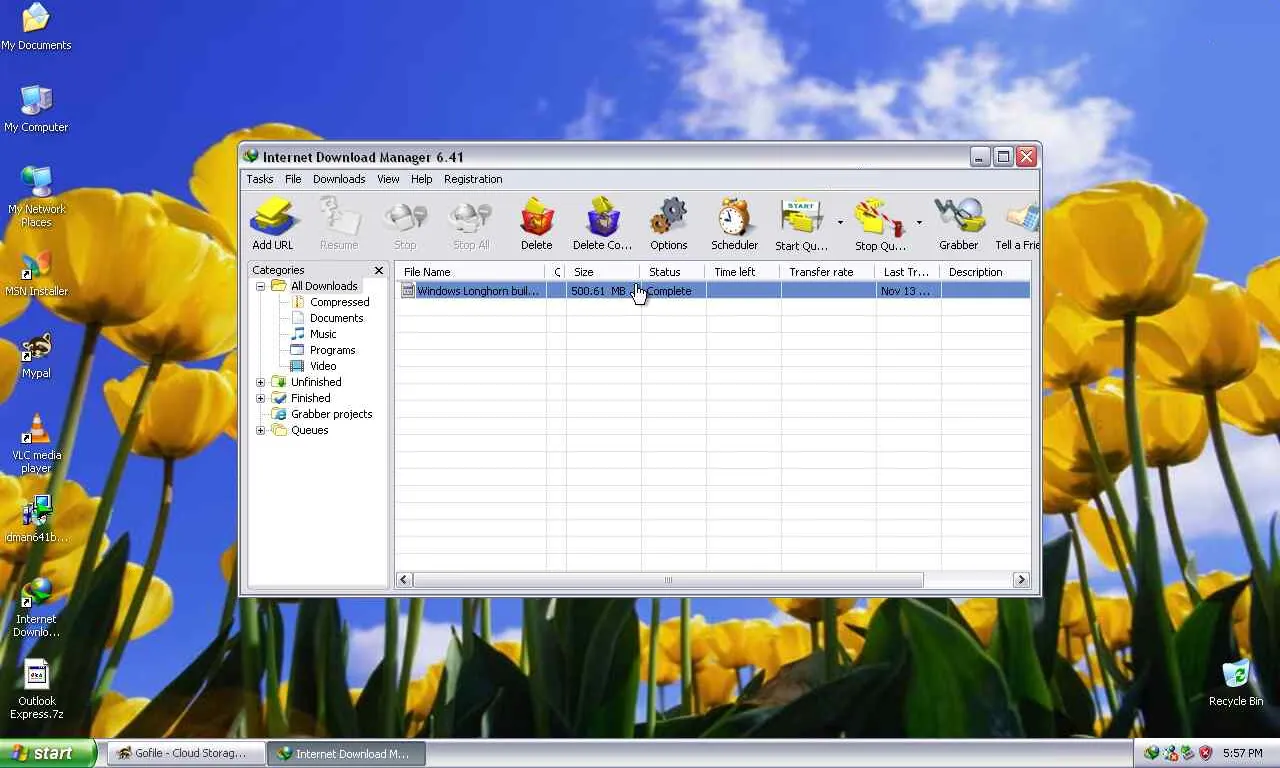This screenshot has height=768, width=1280.
Task: Click the greyed Stop toolbar icon
Action: click(405, 223)
